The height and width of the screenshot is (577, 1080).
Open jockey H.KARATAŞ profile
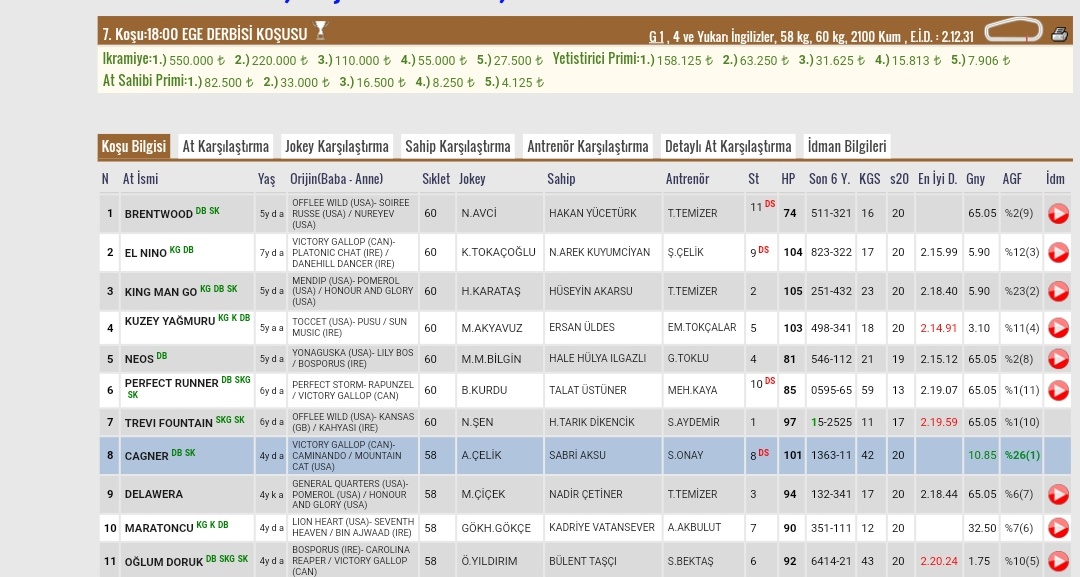[x=491, y=291]
